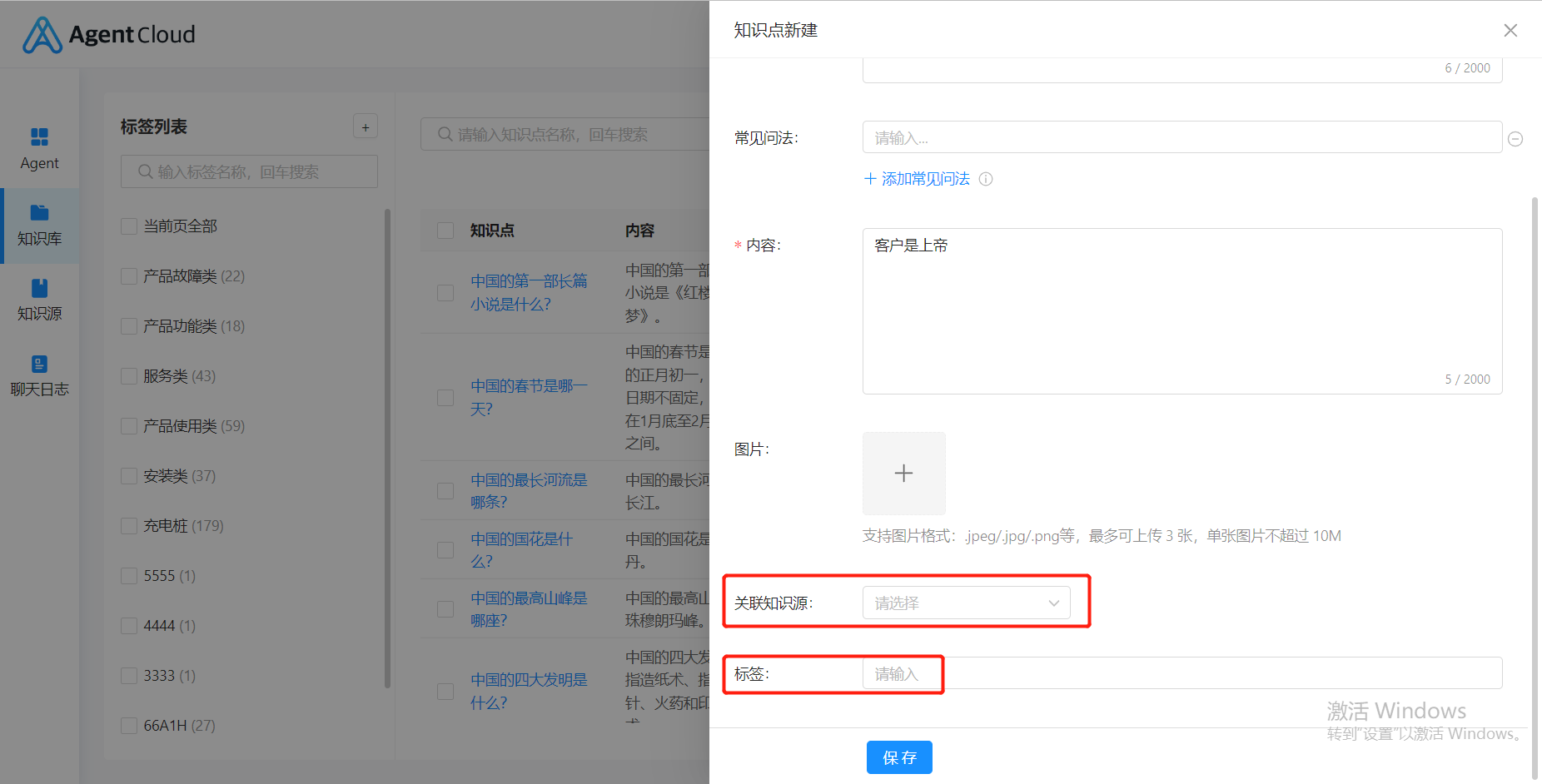Check the 服务类 (43) tag
Image resolution: width=1542 pixels, height=784 pixels.
click(x=129, y=376)
